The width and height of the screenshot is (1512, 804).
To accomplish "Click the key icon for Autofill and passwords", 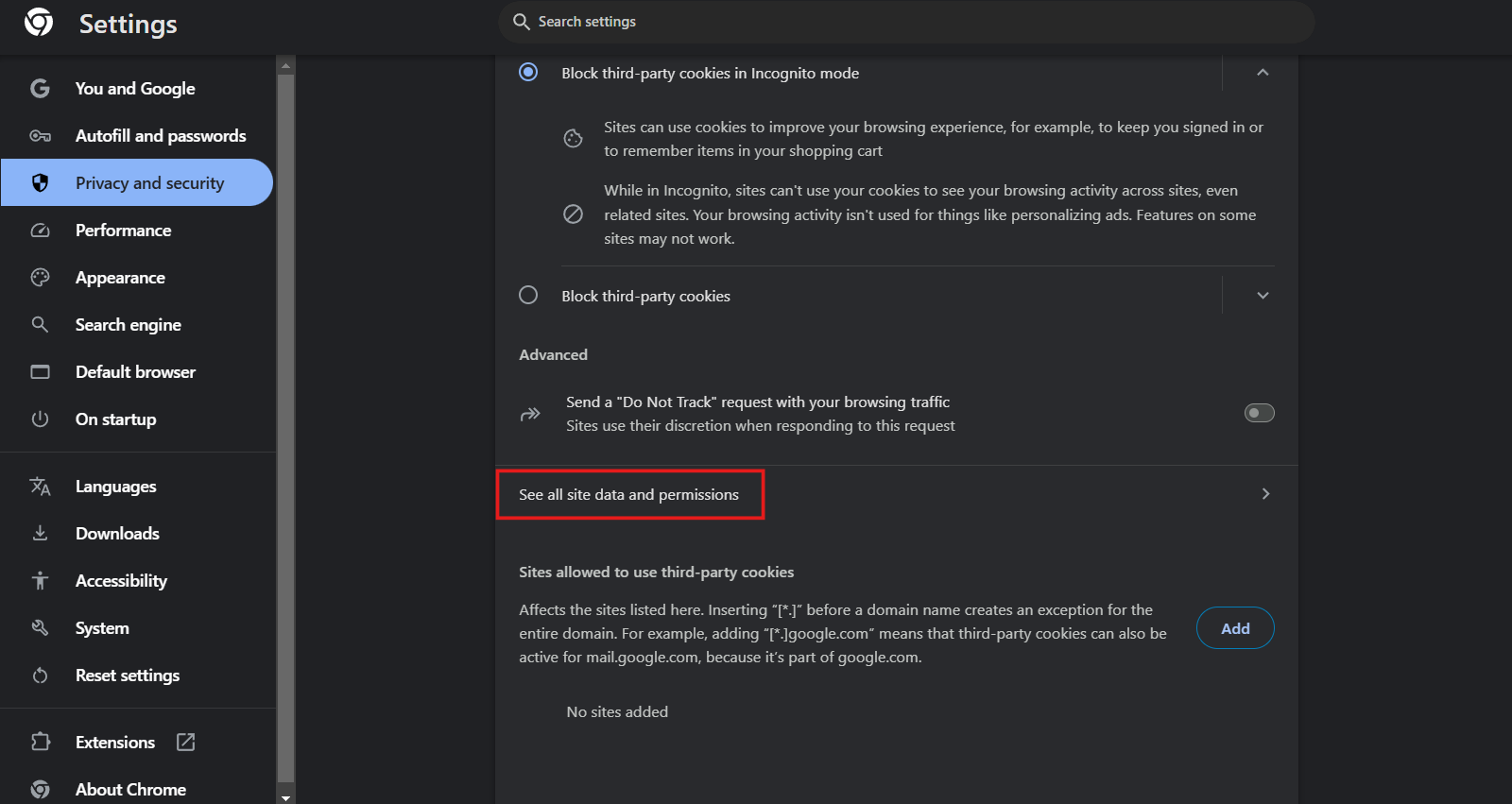I will [x=40, y=136].
